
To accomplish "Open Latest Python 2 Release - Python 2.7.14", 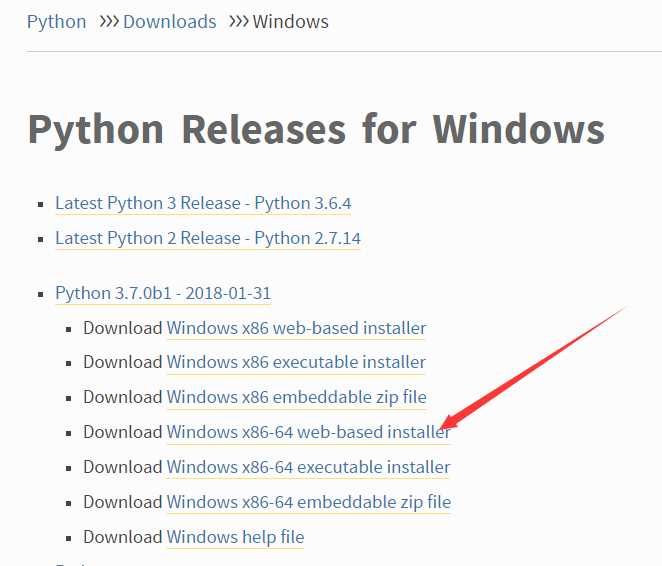I will point(208,238).
